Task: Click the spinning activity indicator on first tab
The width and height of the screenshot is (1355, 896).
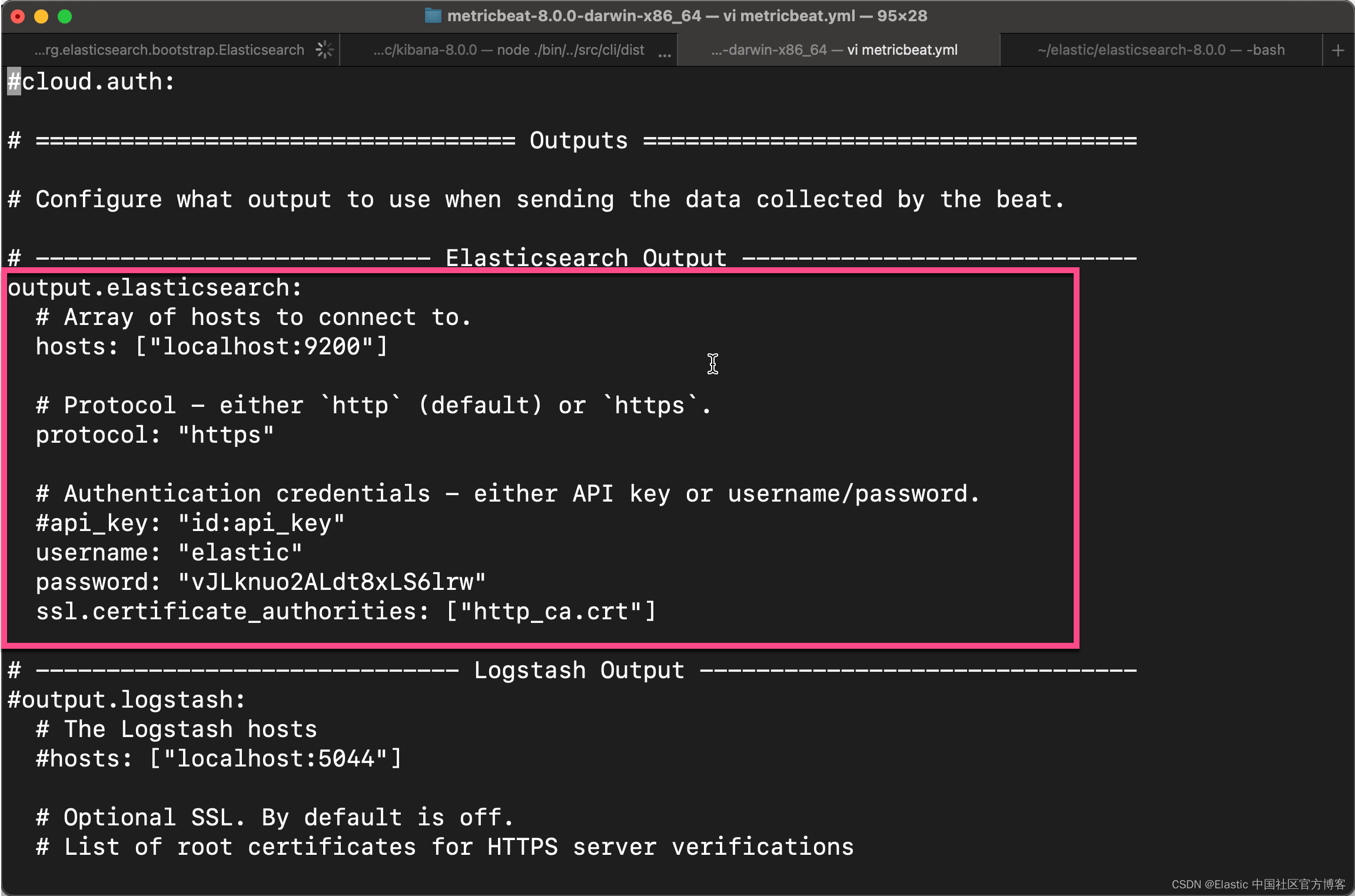Action: [x=324, y=50]
